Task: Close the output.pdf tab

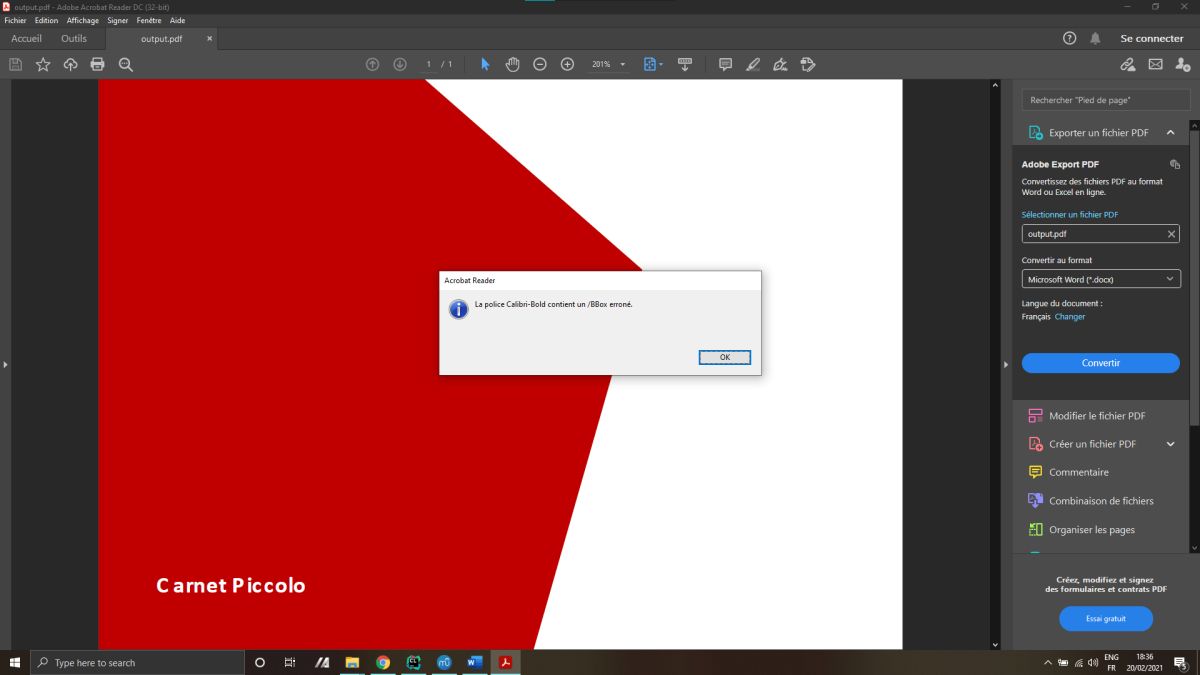Action: coord(209,39)
